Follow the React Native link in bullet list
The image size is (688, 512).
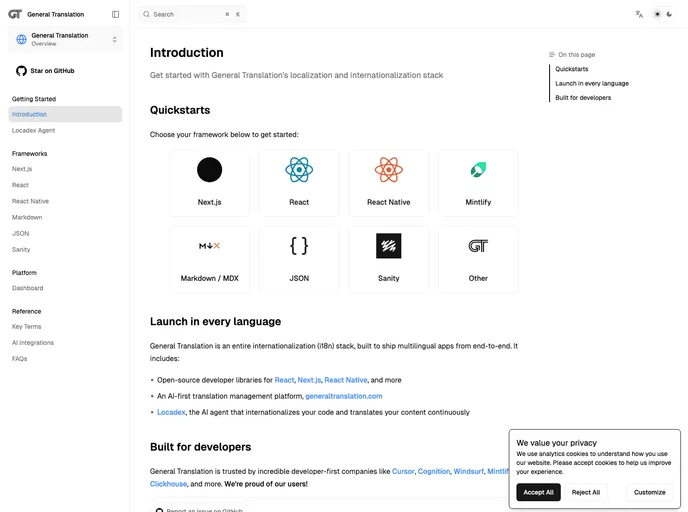tap(346, 380)
